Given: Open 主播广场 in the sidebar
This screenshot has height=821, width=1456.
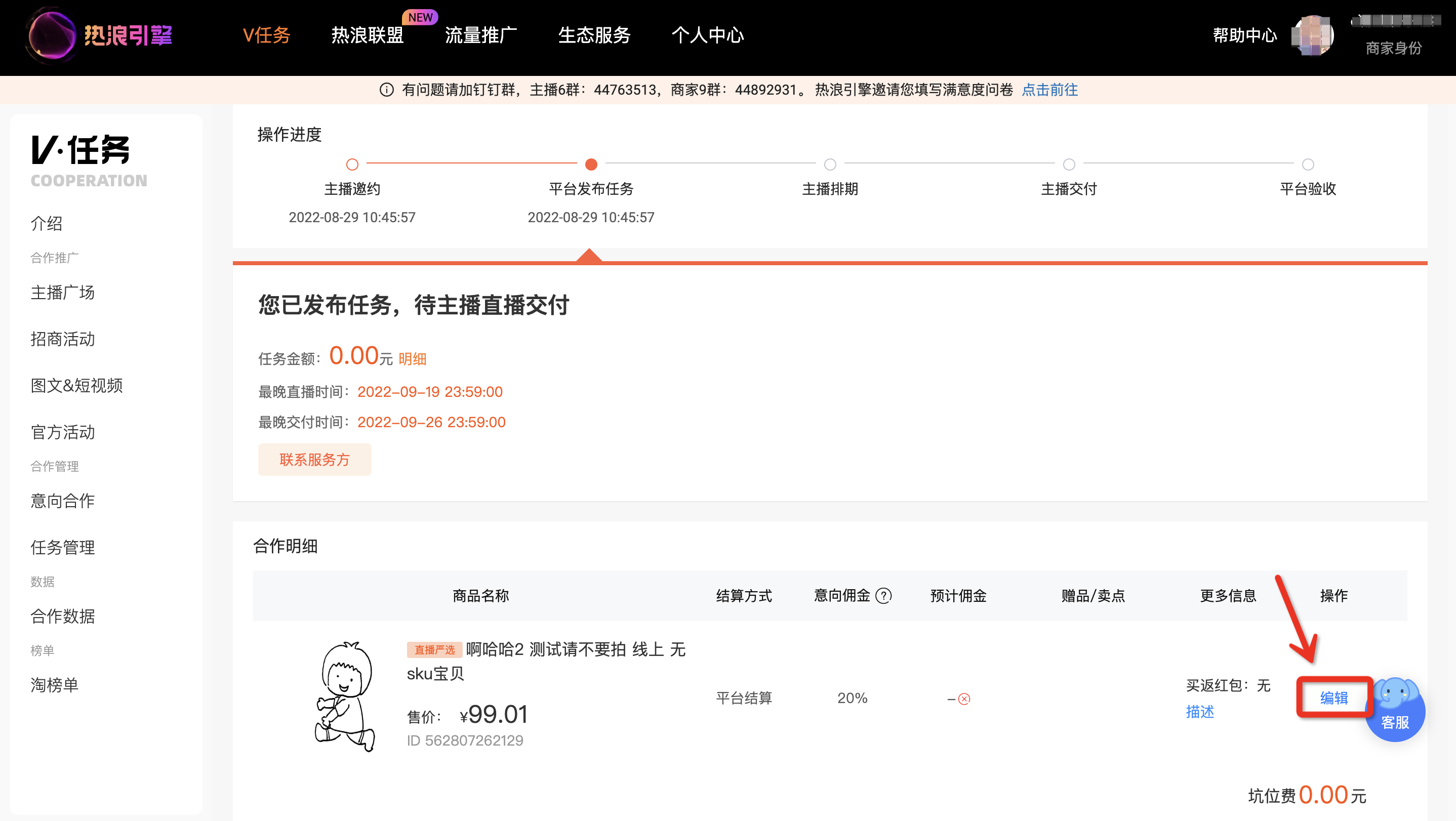Looking at the screenshot, I should (62, 293).
